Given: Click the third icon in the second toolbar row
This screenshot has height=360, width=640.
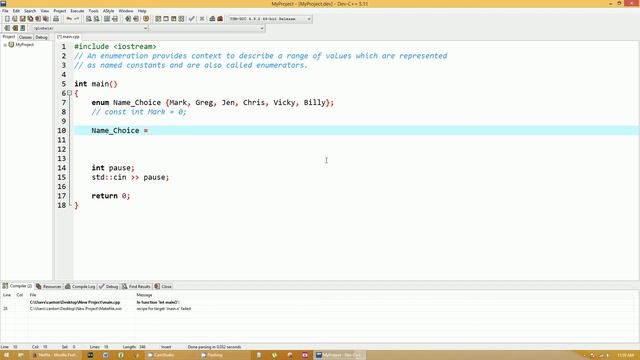Looking at the screenshot, I should [22, 28].
